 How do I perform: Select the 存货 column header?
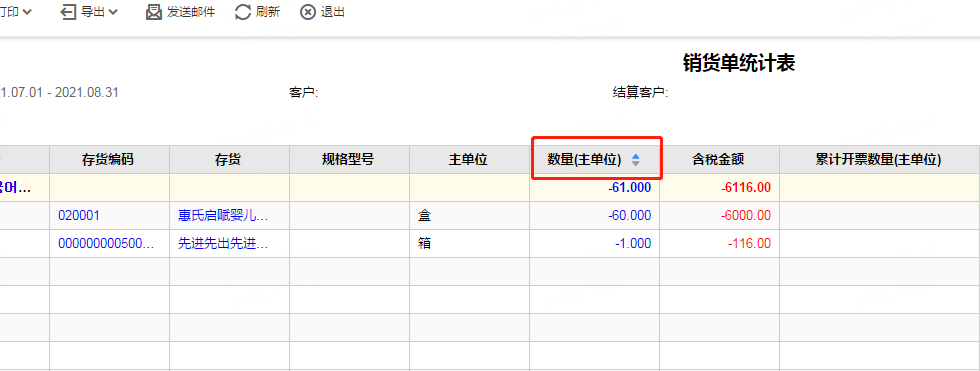(229, 160)
